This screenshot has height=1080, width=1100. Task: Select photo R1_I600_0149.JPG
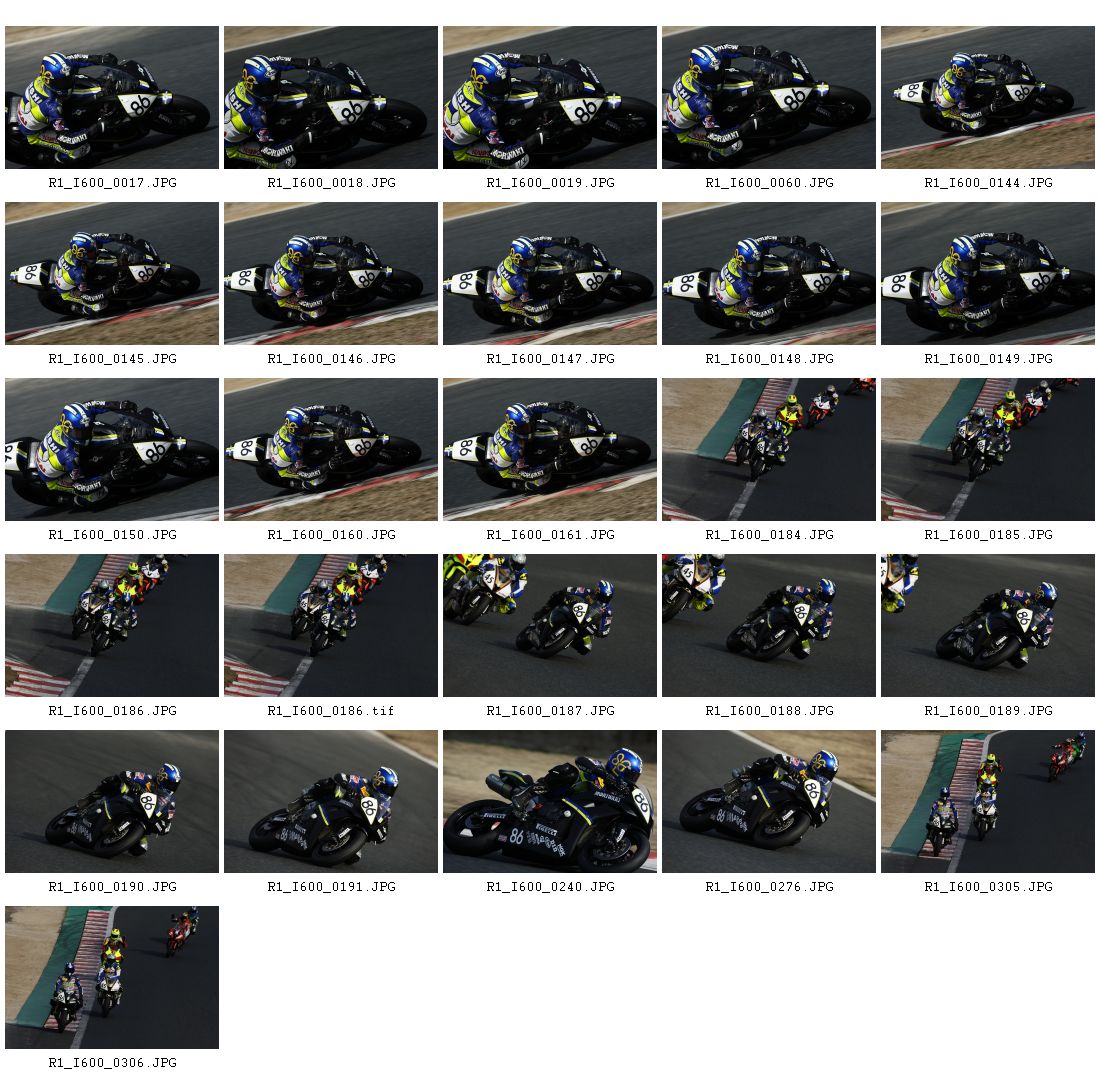click(x=987, y=274)
